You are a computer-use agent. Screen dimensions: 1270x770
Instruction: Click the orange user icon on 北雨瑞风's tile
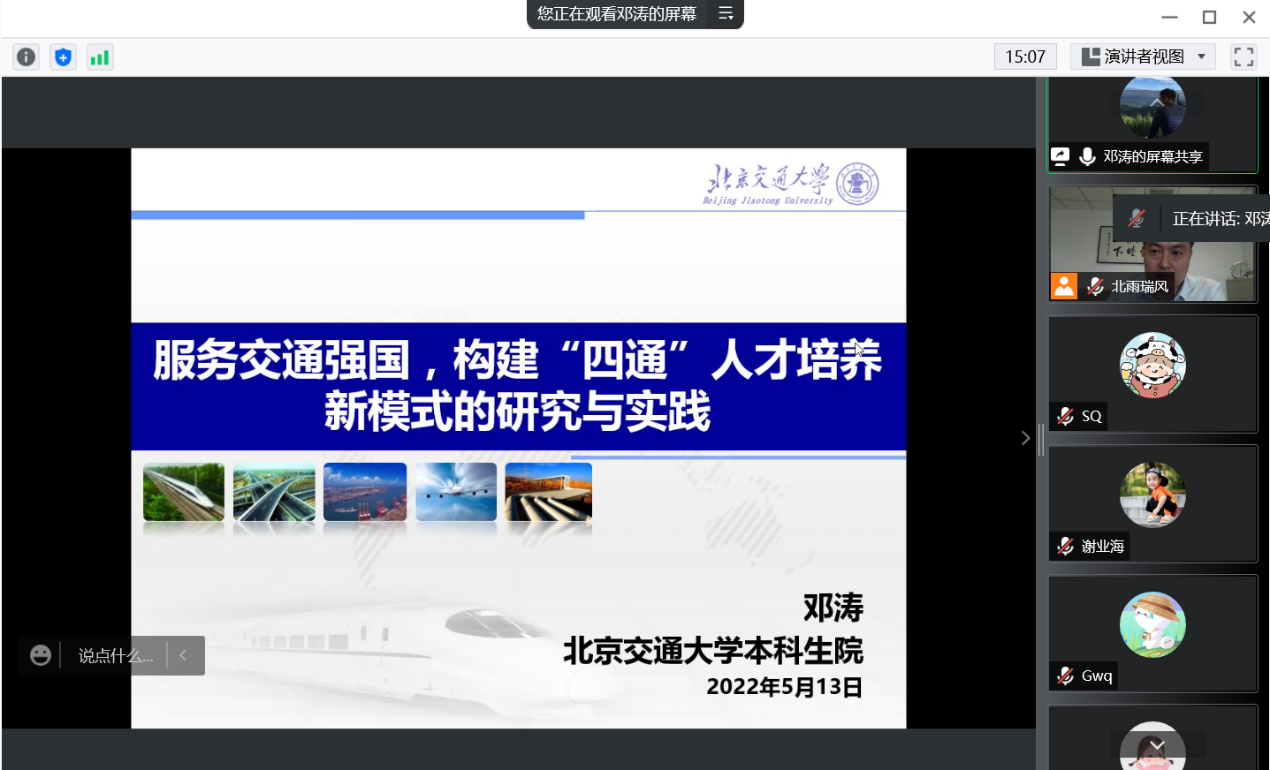click(1064, 286)
